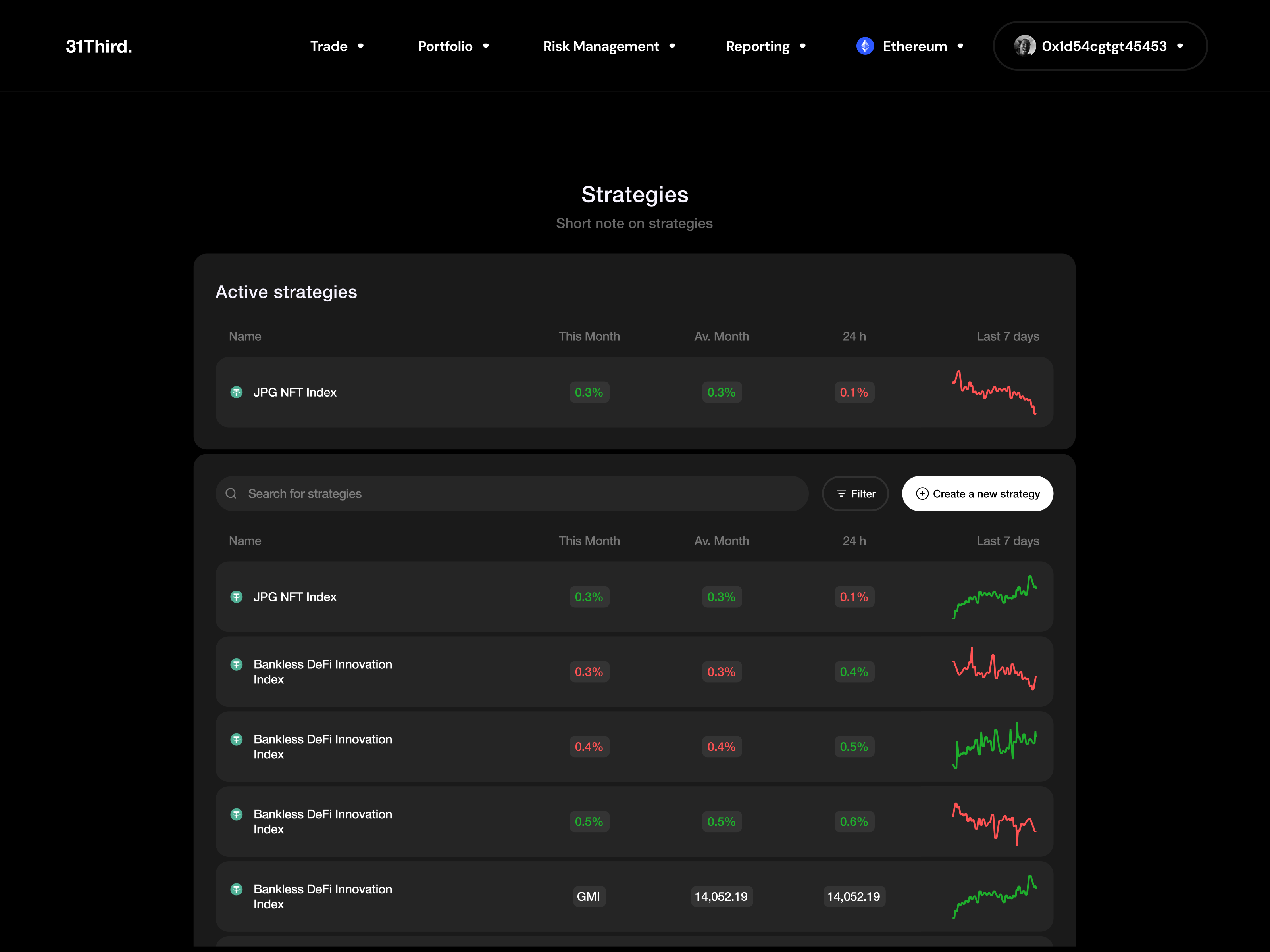Click the filter lines icon
Screen dimensions: 1270x952
[x=841, y=493]
